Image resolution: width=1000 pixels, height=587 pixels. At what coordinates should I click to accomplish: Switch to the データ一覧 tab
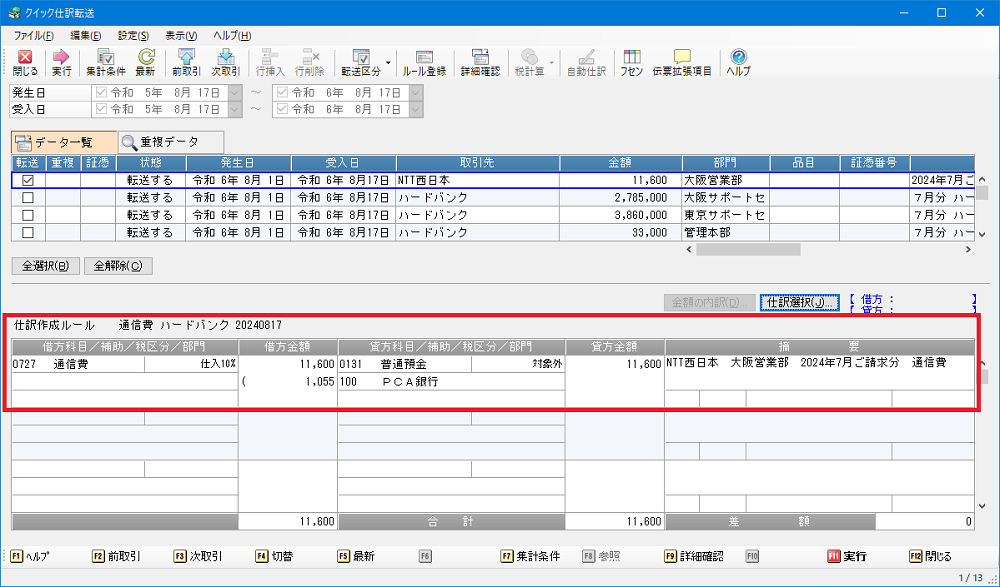click(x=64, y=142)
